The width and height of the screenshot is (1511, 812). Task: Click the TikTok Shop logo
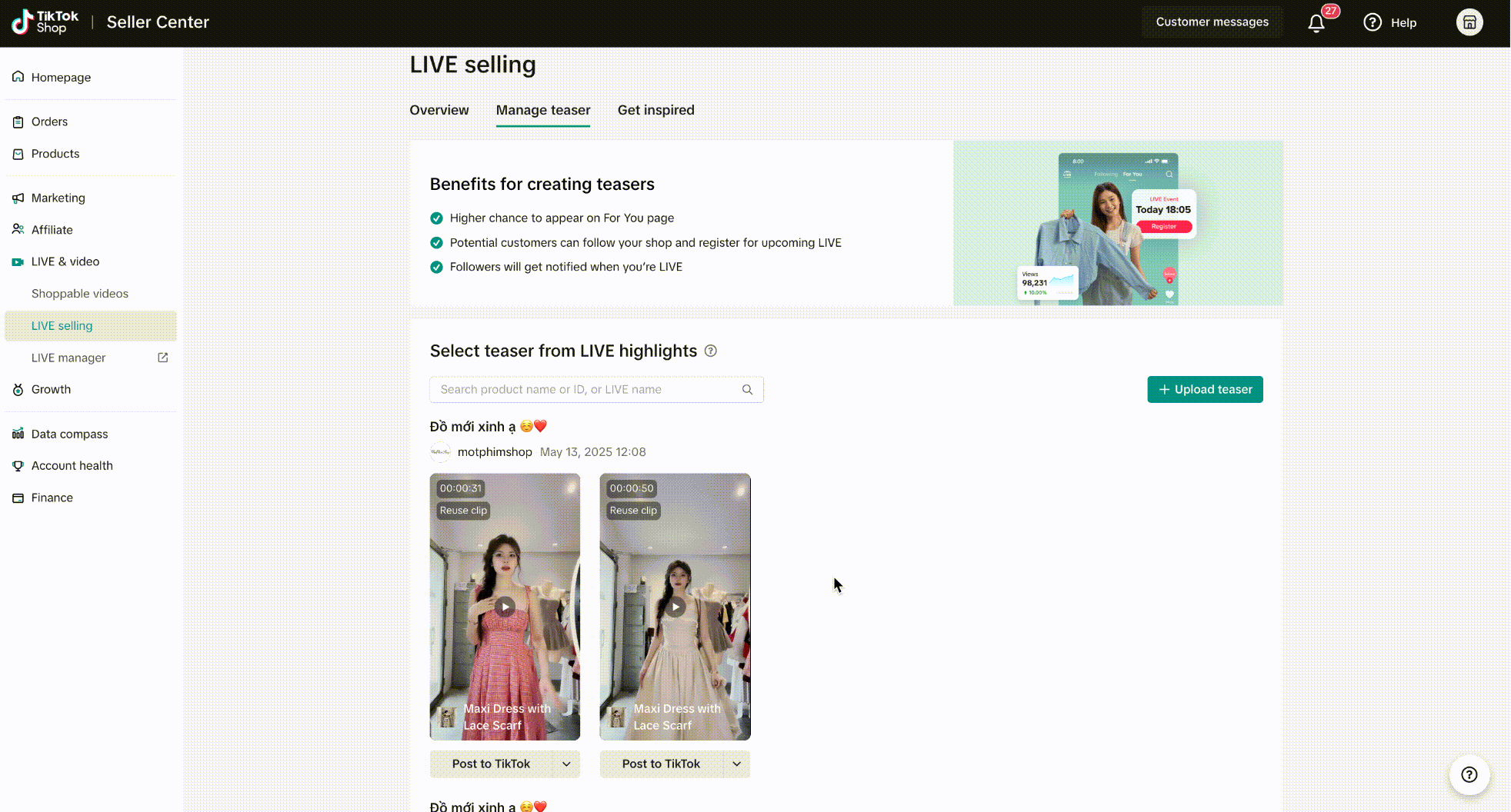click(x=45, y=22)
